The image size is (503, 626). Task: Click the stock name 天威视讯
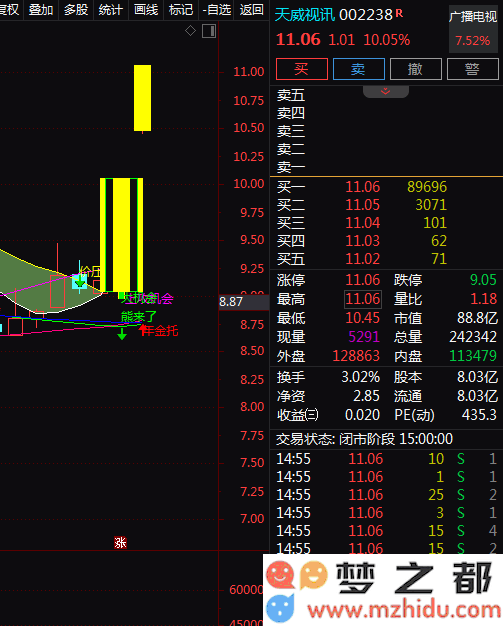(305, 15)
